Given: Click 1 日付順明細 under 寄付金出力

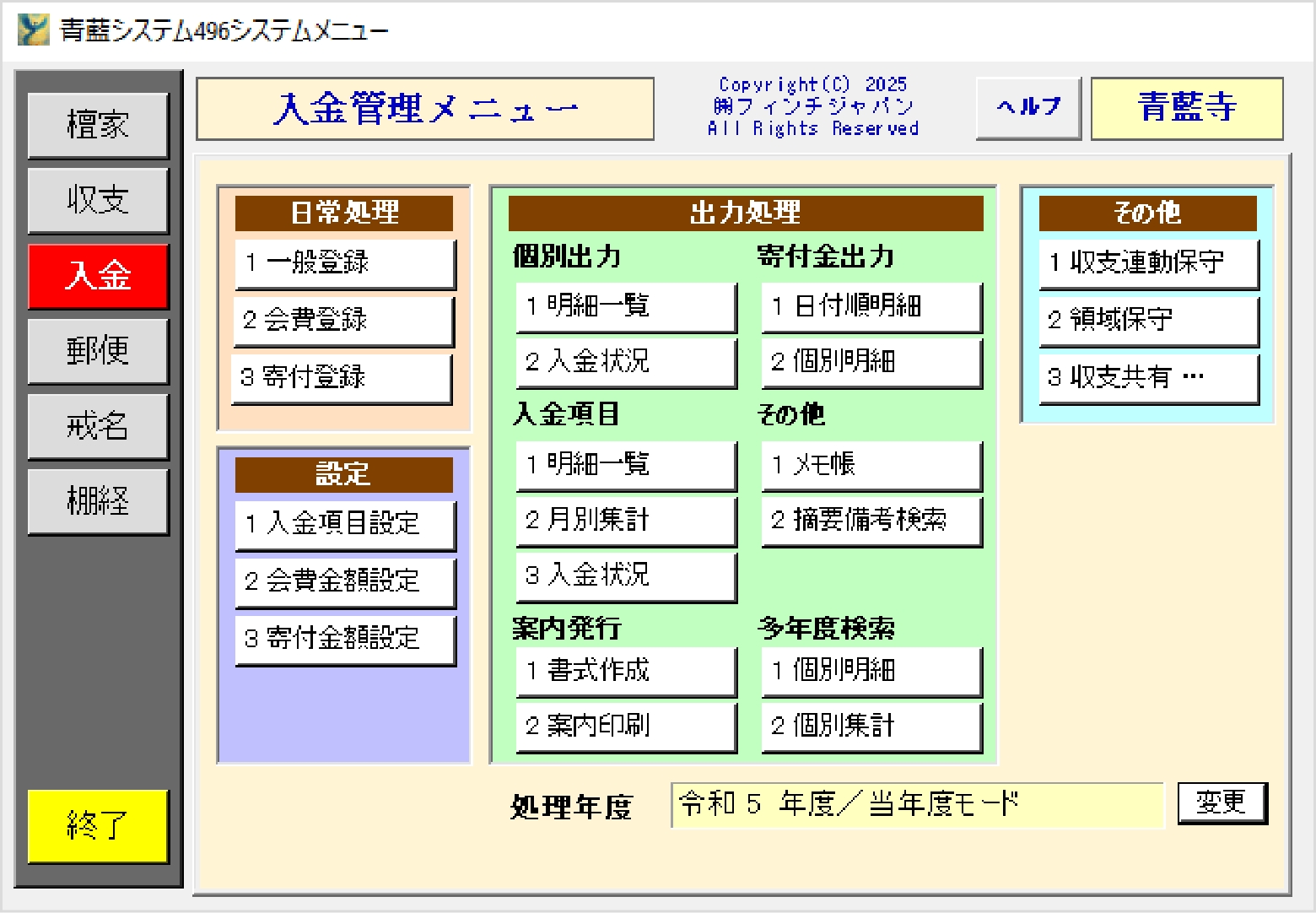Looking at the screenshot, I should [x=871, y=305].
